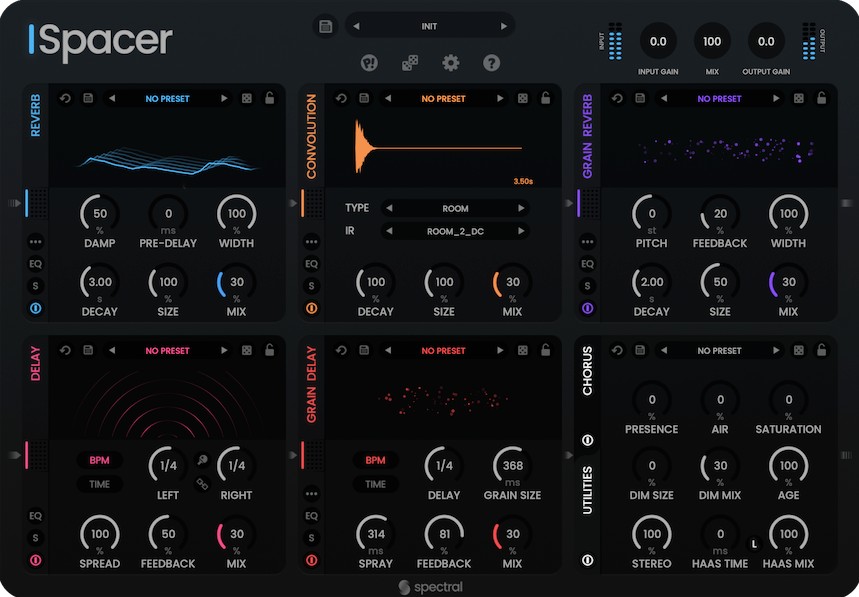Viewport: 859px width, 597px height.
Task: Randomize the Reverb module with dice icon
Action: (247, 99)
